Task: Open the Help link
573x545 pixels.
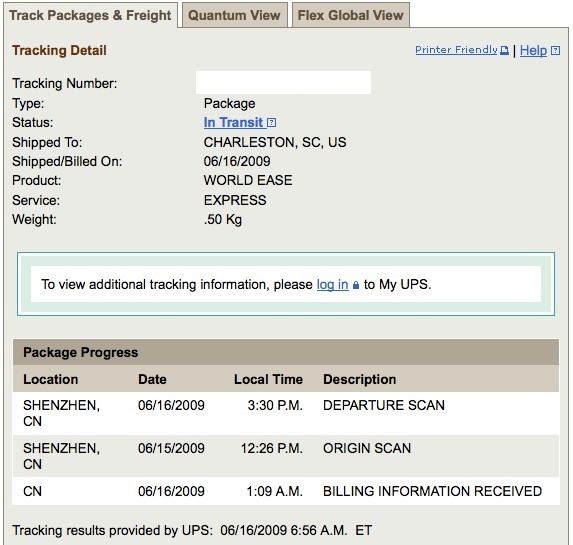Action: pyautogui.click(x=533, y=50)
